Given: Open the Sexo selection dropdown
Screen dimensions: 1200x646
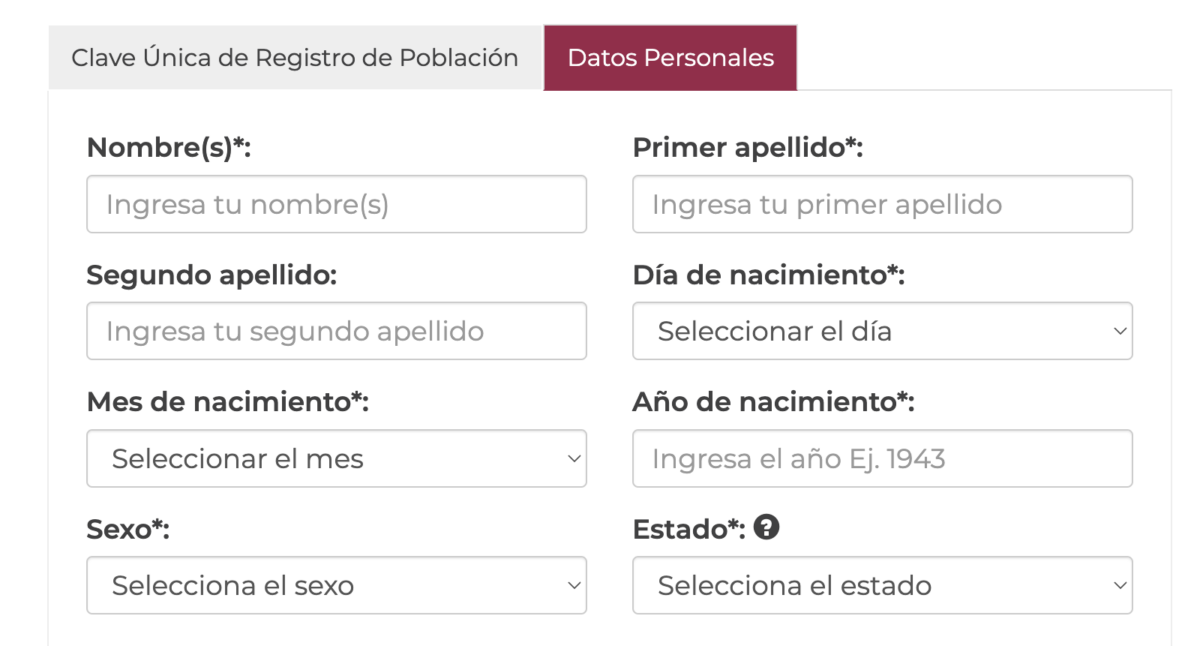Looking at the screenshot, I should pos(336,585).
